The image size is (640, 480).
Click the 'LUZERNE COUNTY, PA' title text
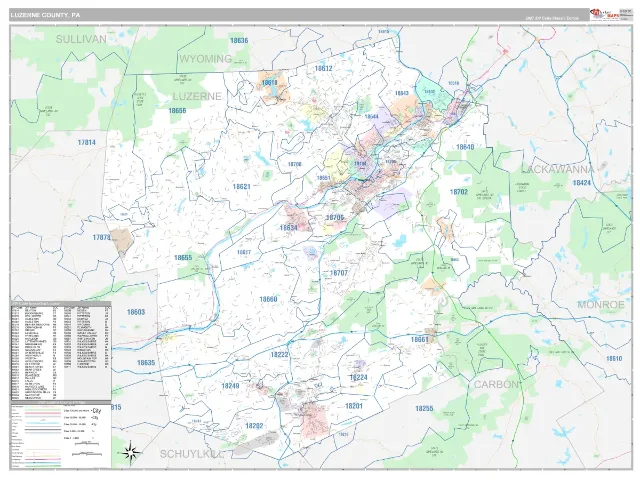point(45,15)
